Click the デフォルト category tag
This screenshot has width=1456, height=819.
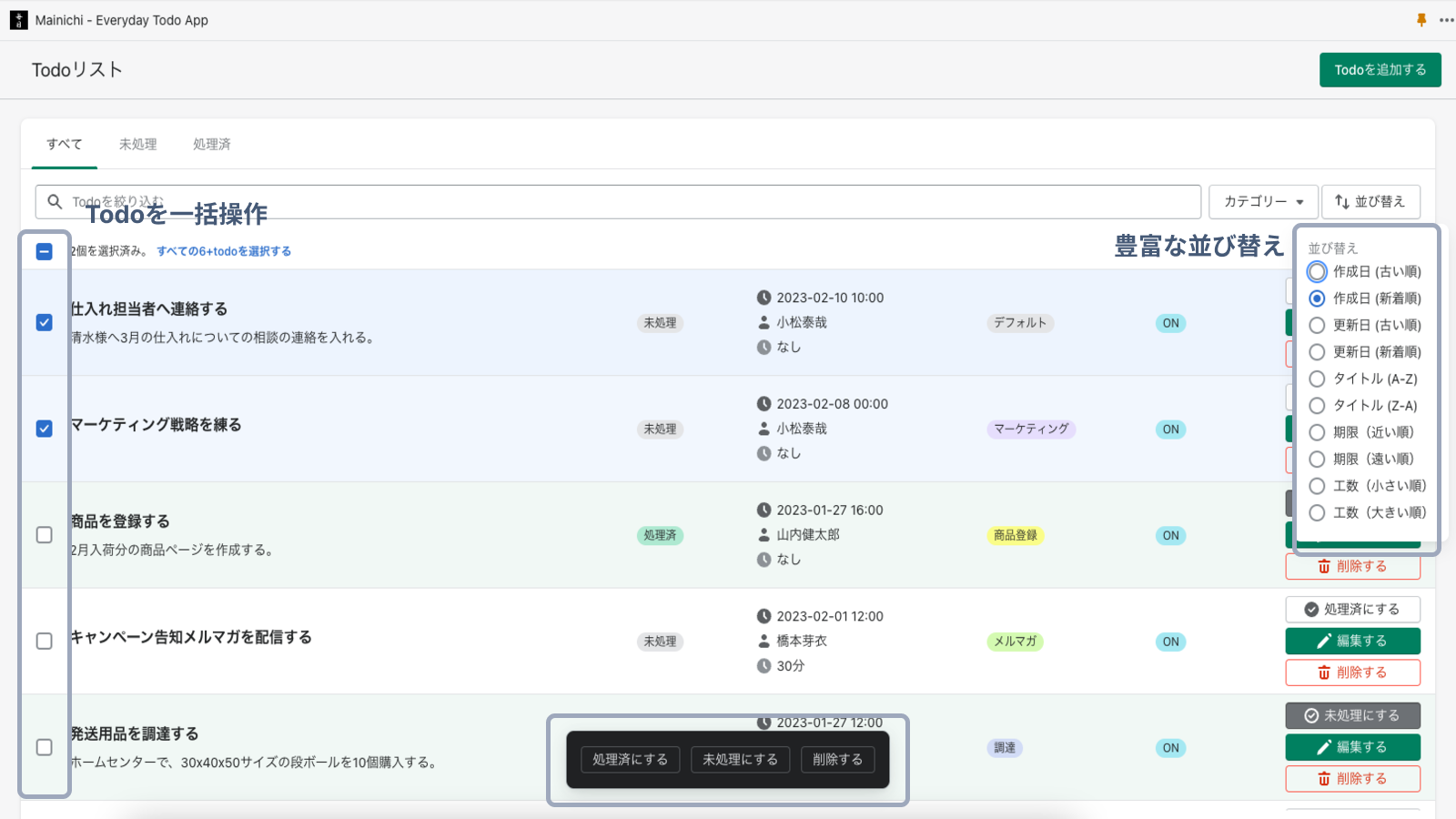(1020, 323)
